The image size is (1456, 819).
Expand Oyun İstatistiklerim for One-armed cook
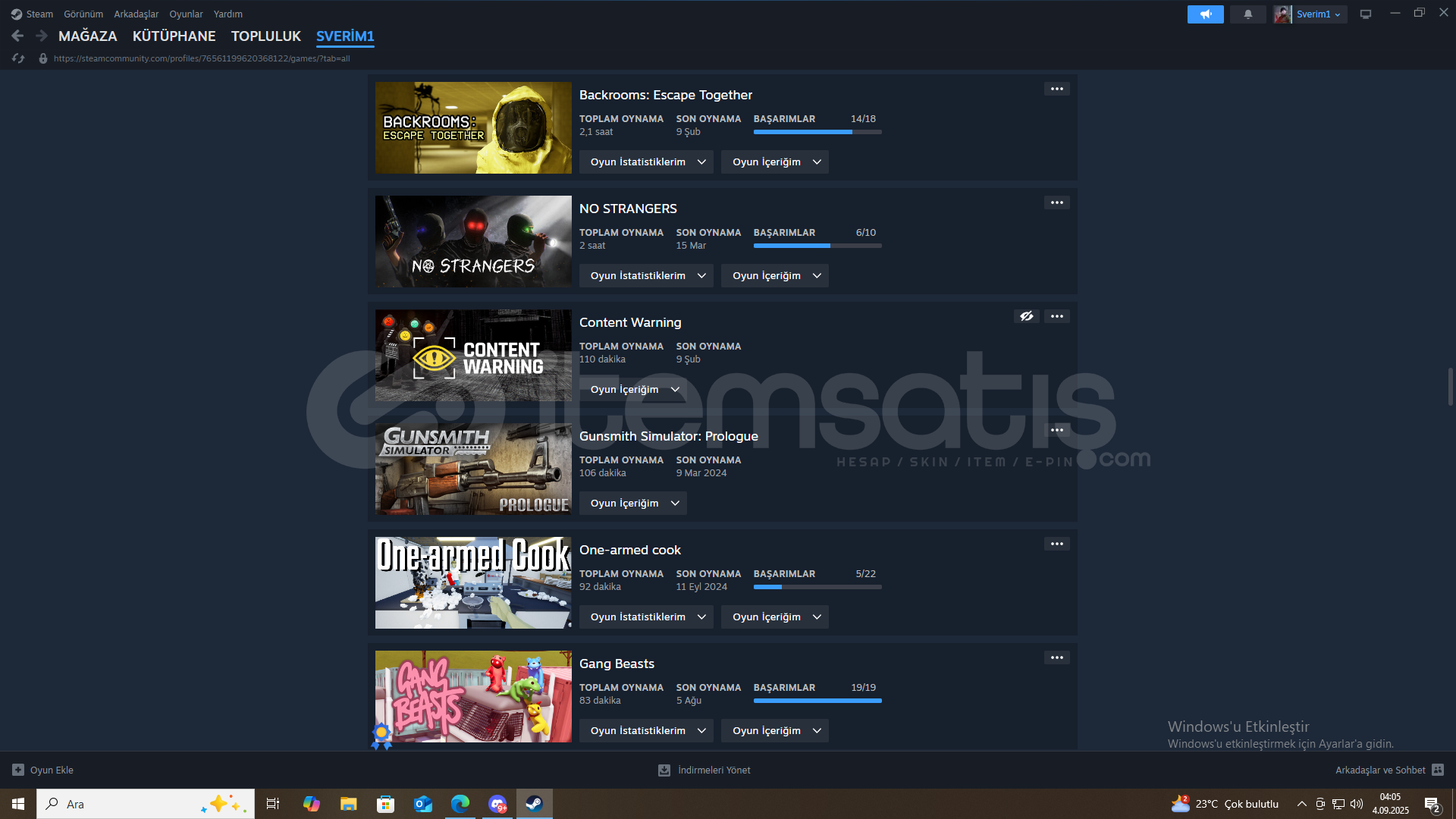646,617
